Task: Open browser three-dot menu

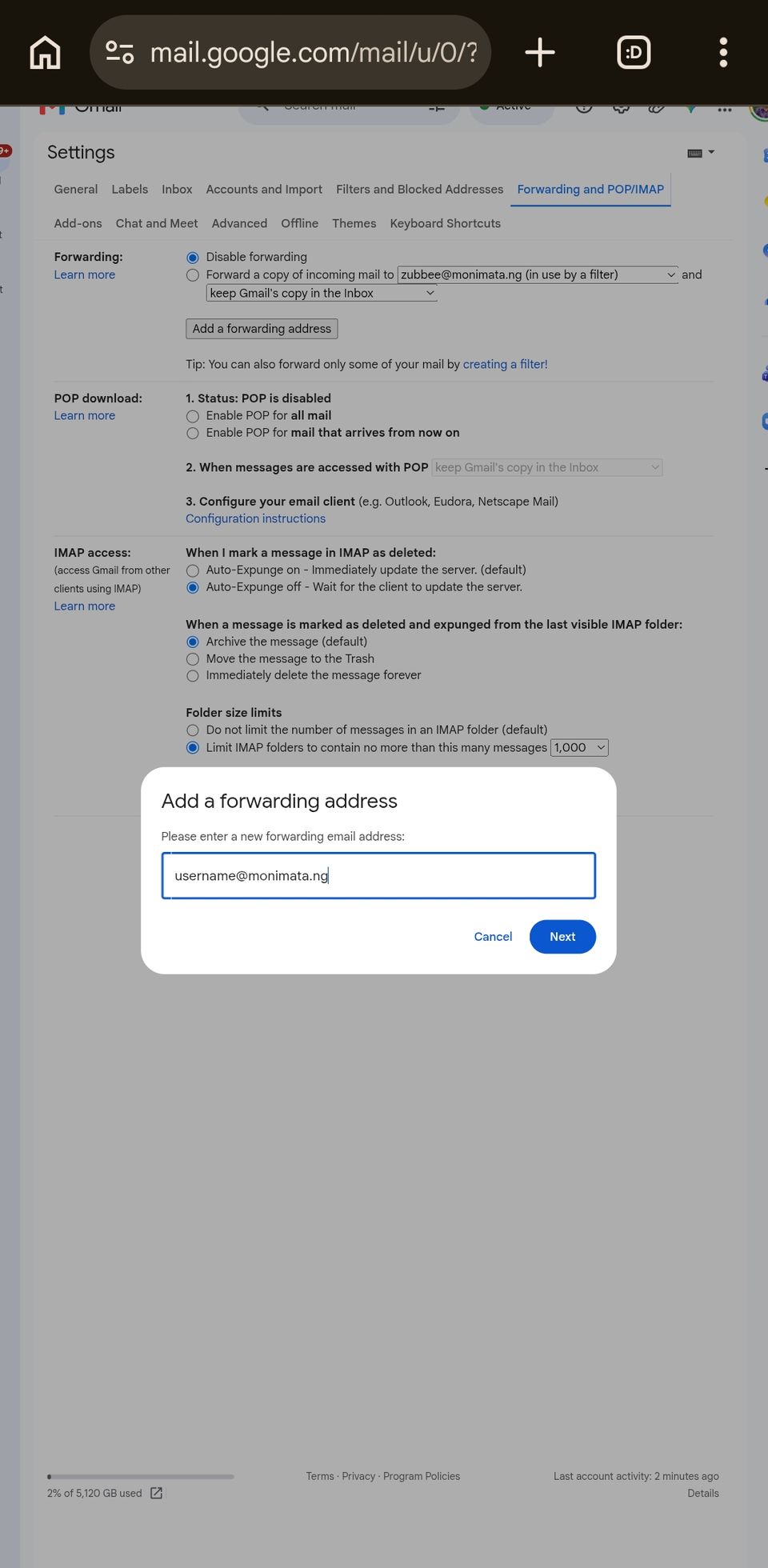Action: [x=723, y=53]
